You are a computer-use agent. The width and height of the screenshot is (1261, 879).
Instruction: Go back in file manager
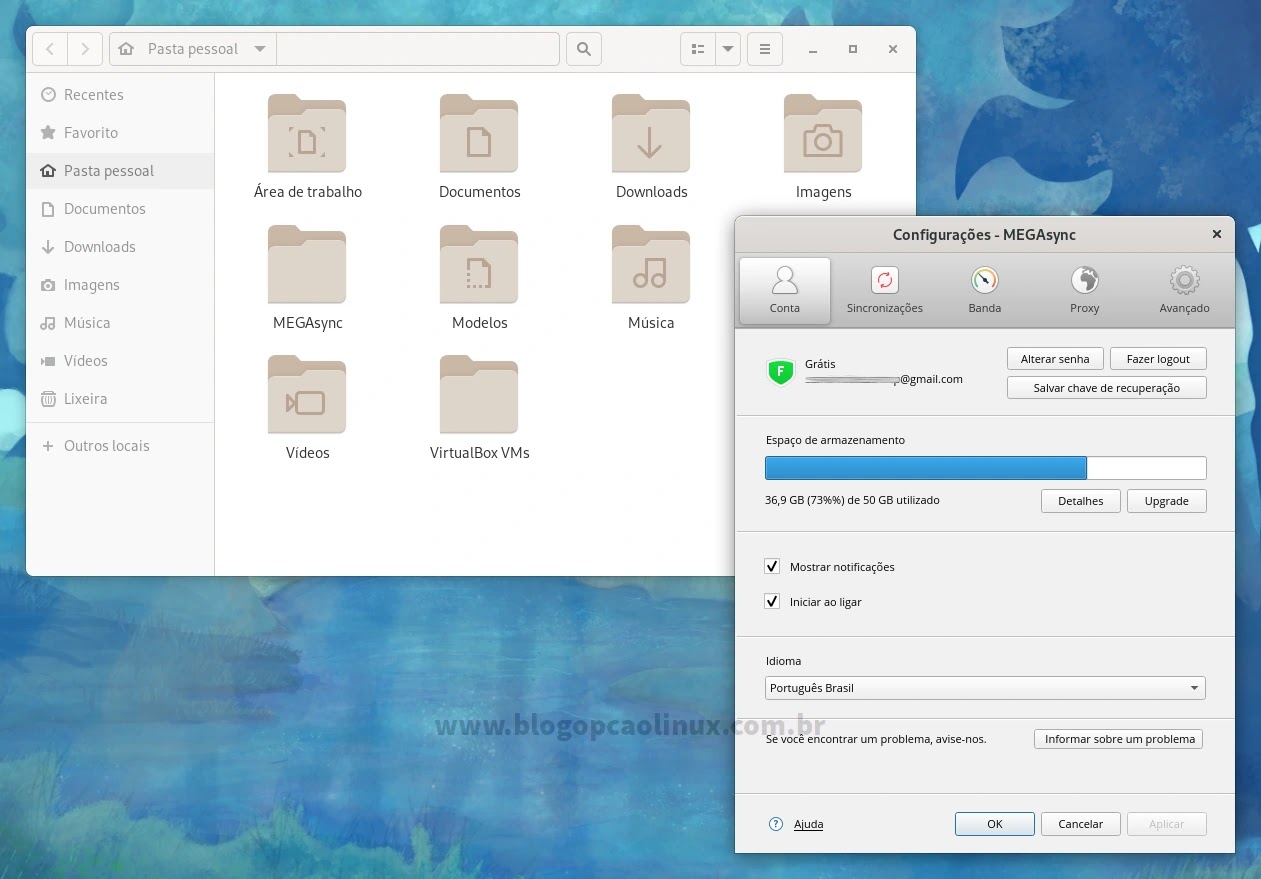coord(50,49)
